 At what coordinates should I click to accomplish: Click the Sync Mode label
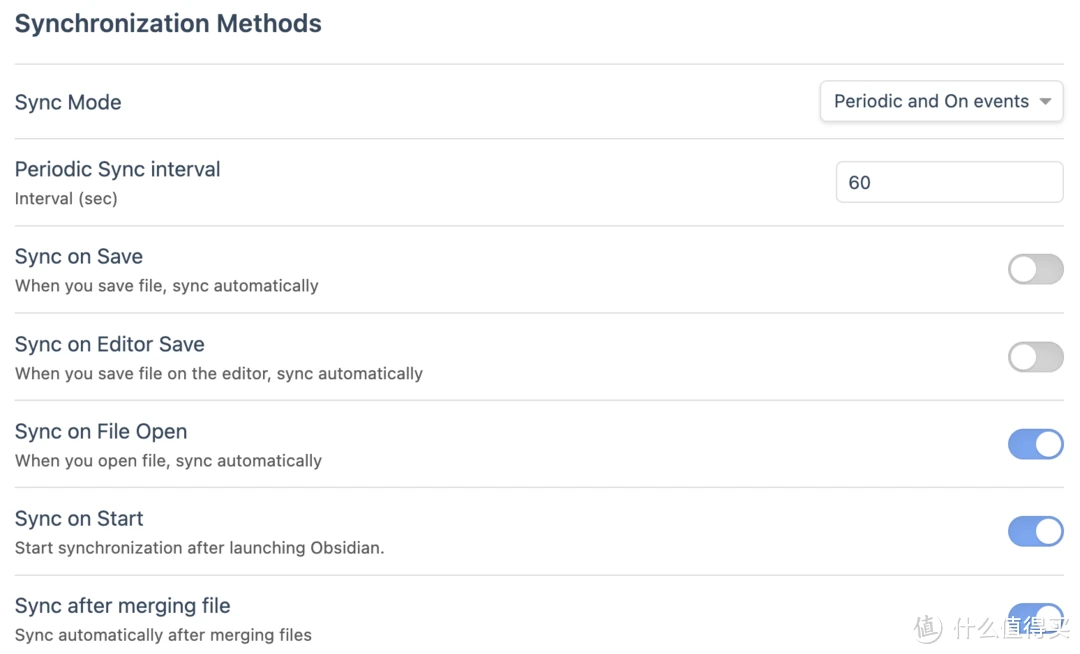point(68,102)
